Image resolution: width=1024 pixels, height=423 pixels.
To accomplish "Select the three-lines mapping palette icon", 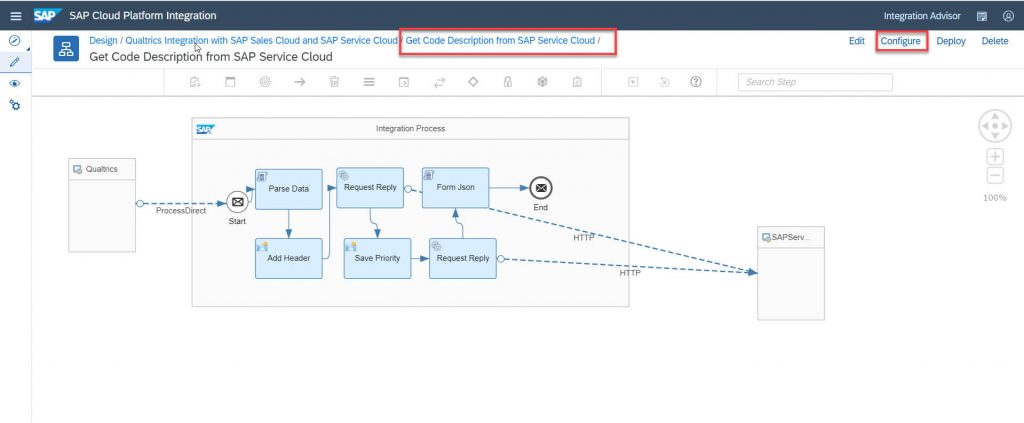I will 369,82.
